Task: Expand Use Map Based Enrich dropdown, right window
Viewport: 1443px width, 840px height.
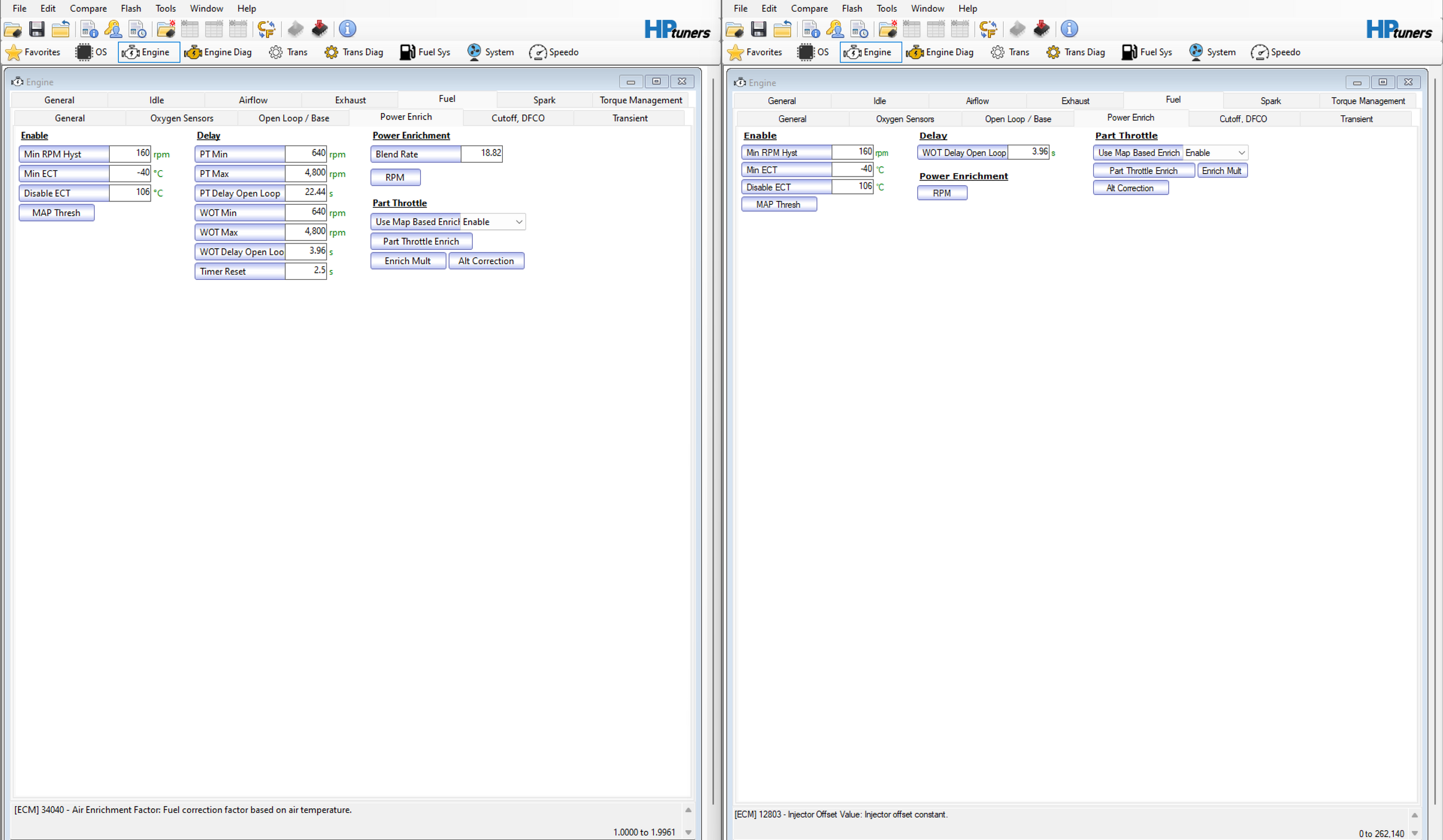Action: [1241, 153]
